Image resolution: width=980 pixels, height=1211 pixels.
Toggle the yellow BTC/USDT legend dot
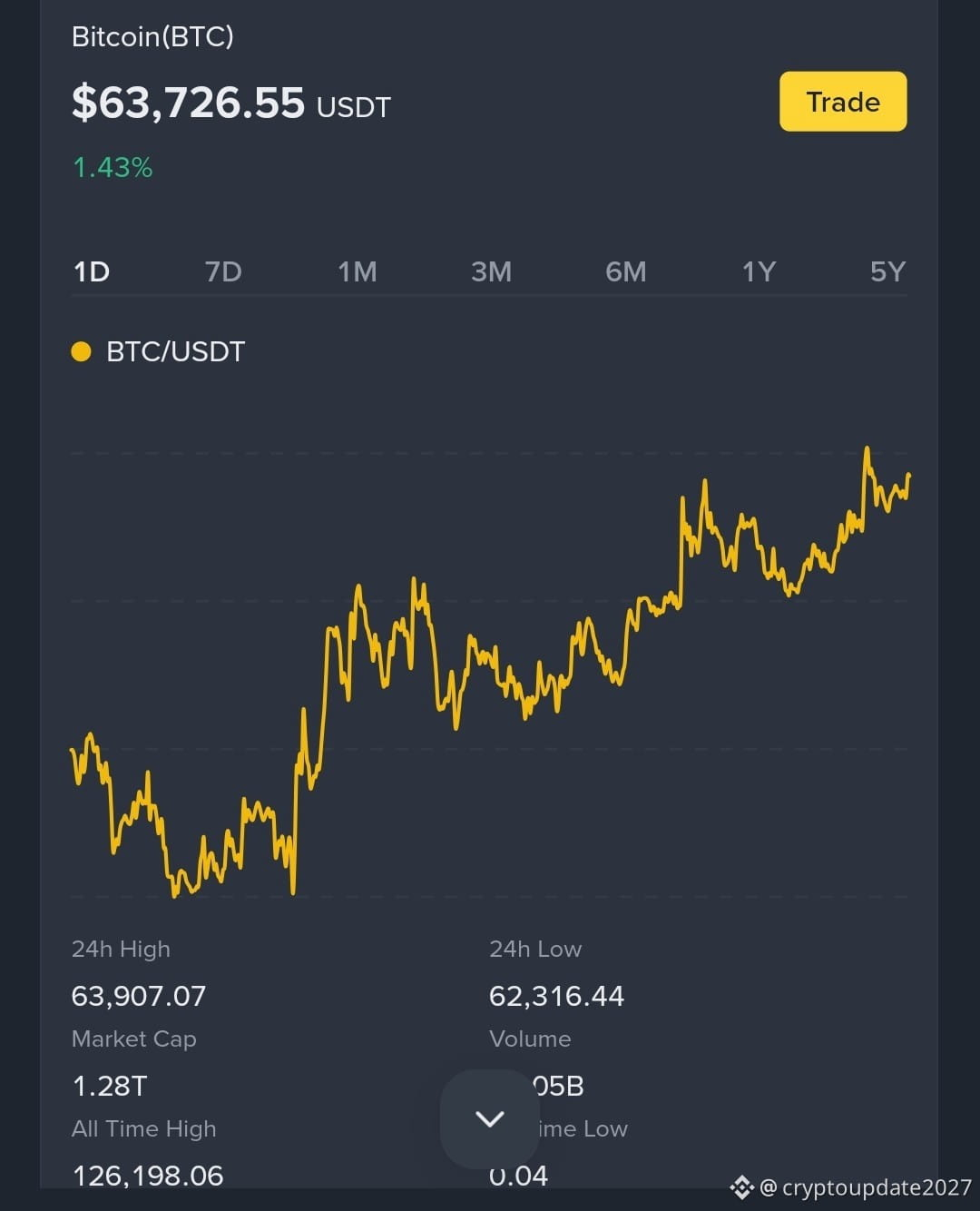click(x=81, y=351)
